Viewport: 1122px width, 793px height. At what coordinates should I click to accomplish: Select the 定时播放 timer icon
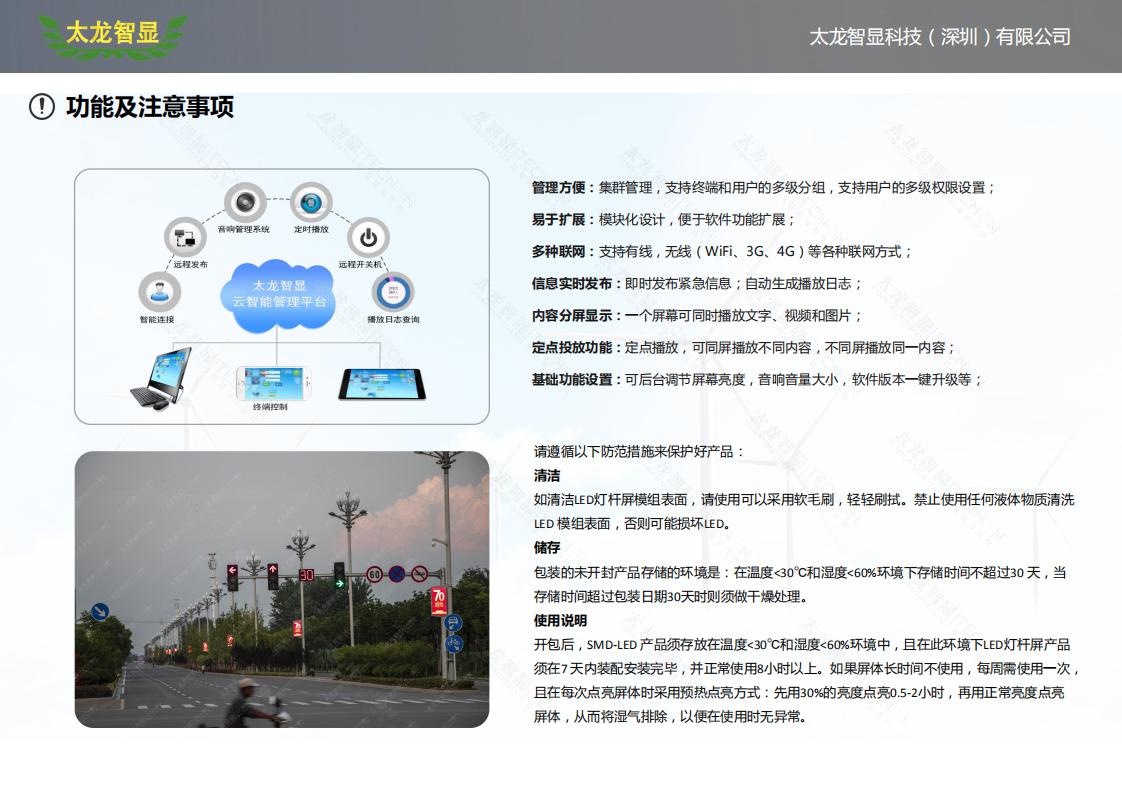pyautogui.click(x=310, y=204)
